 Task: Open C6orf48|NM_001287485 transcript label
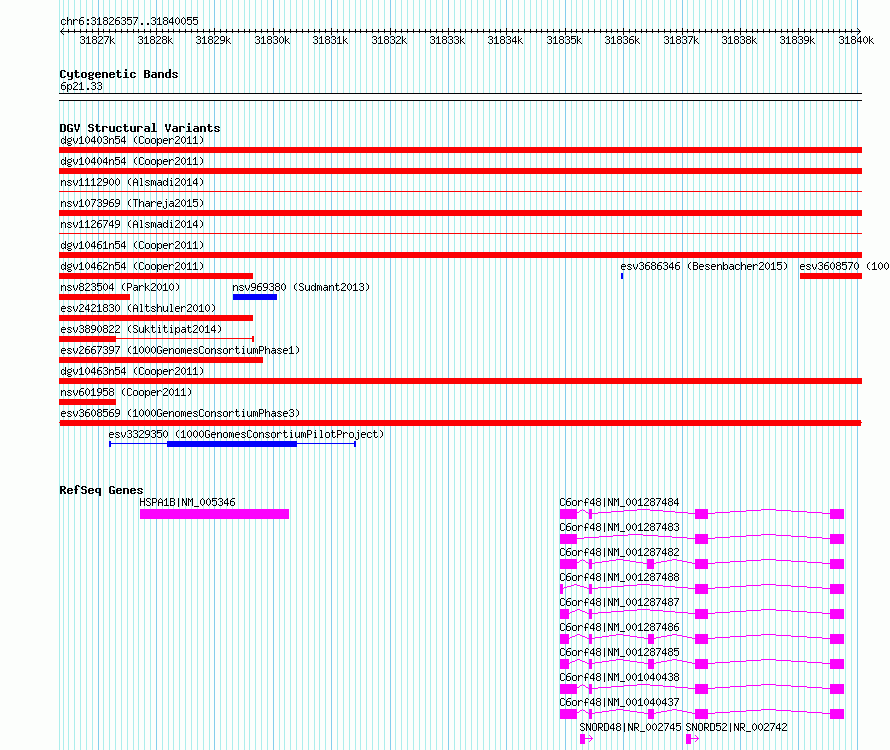pyautogui.click(x=619, y=652)
